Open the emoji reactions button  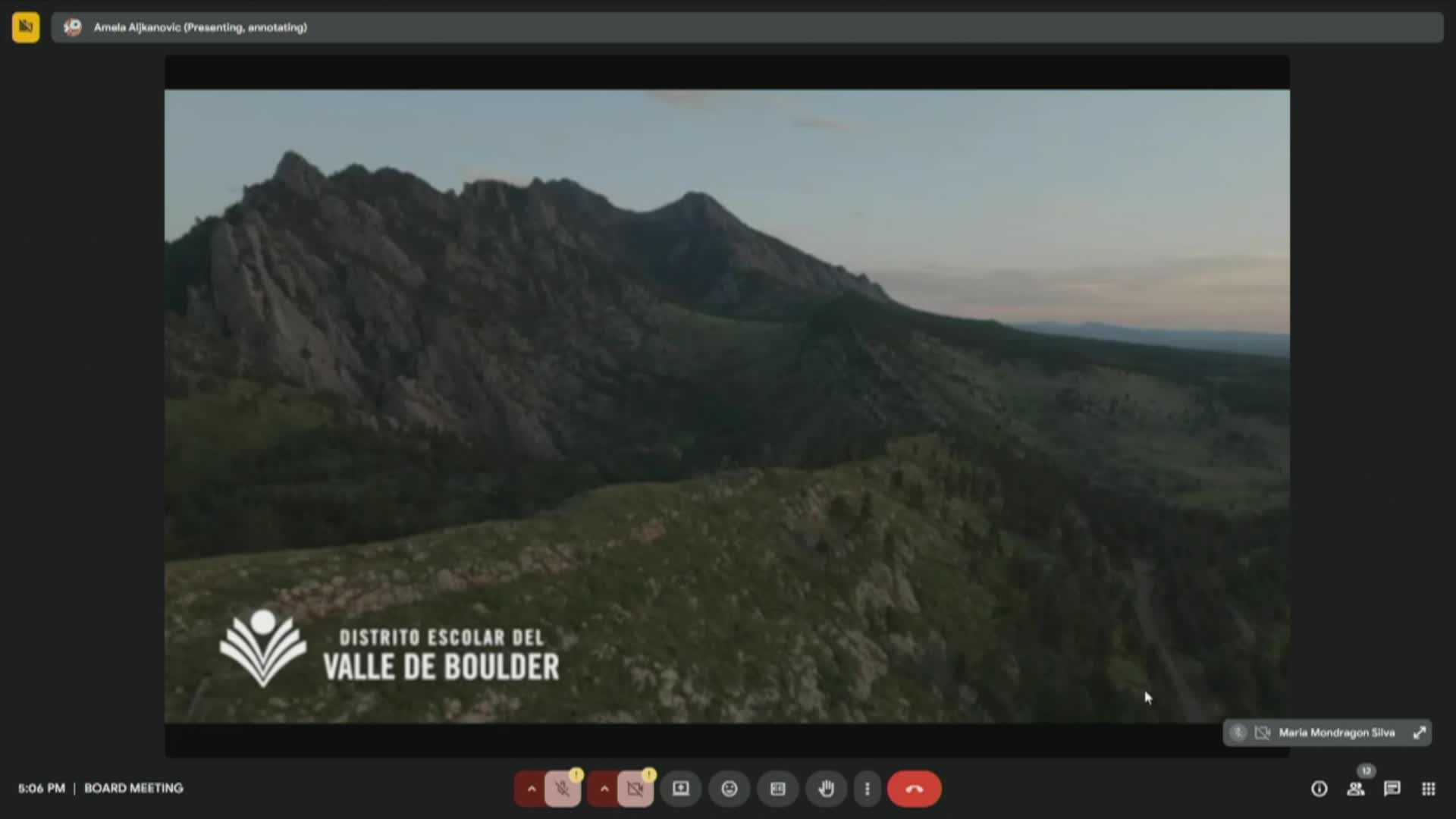(729, 789)
